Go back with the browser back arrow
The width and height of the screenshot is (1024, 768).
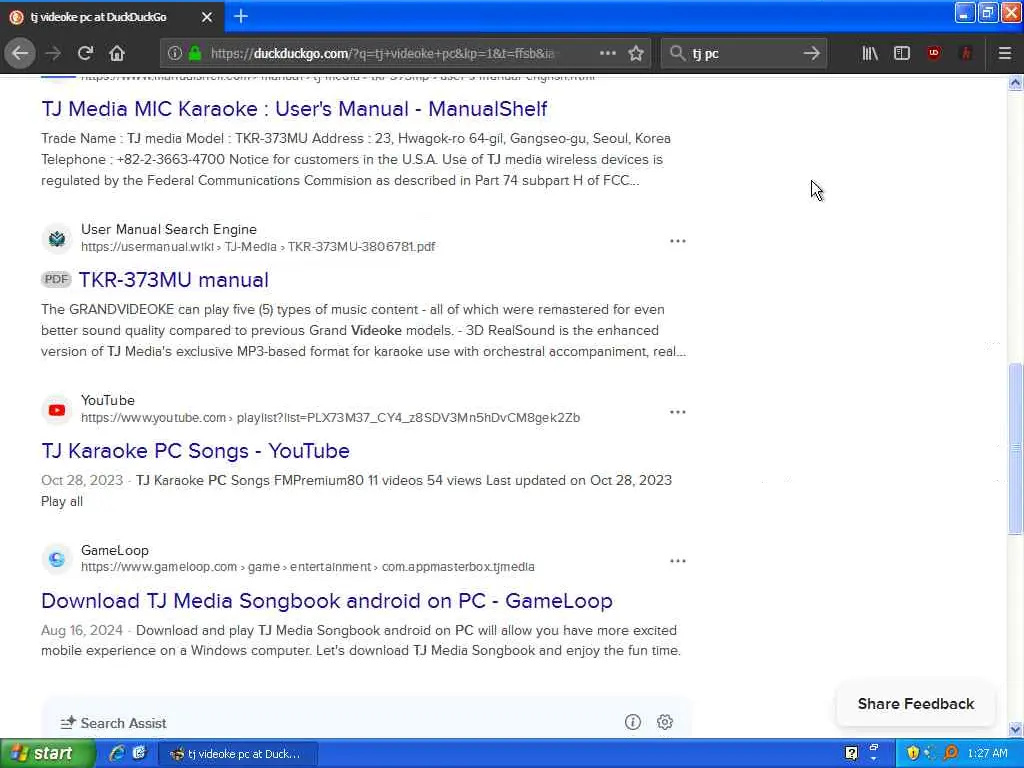[x=20, y=53]
